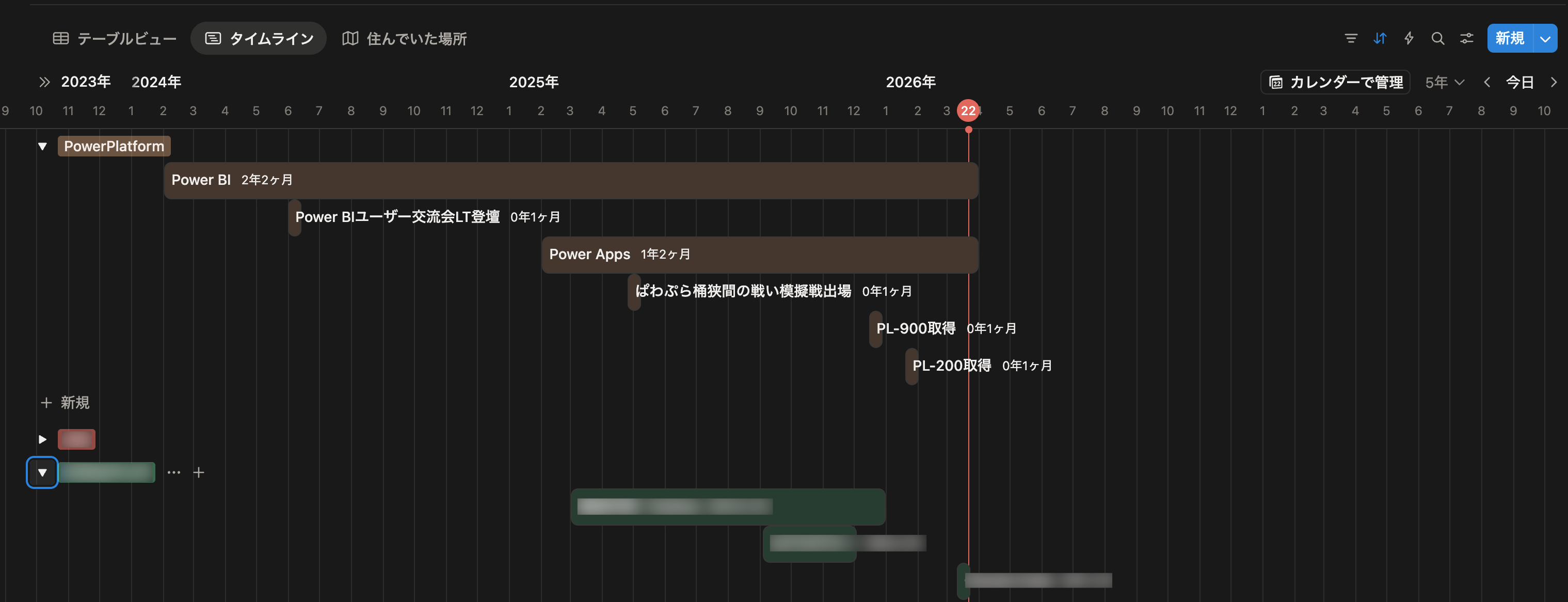Open the 5年 timescale dropdown
Screen dimensions: 1568x602
(1445, 82)
